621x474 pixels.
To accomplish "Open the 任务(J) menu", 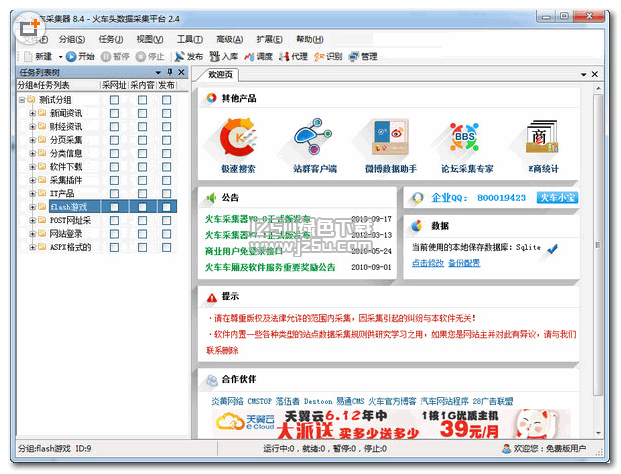I will coord(111,39).
